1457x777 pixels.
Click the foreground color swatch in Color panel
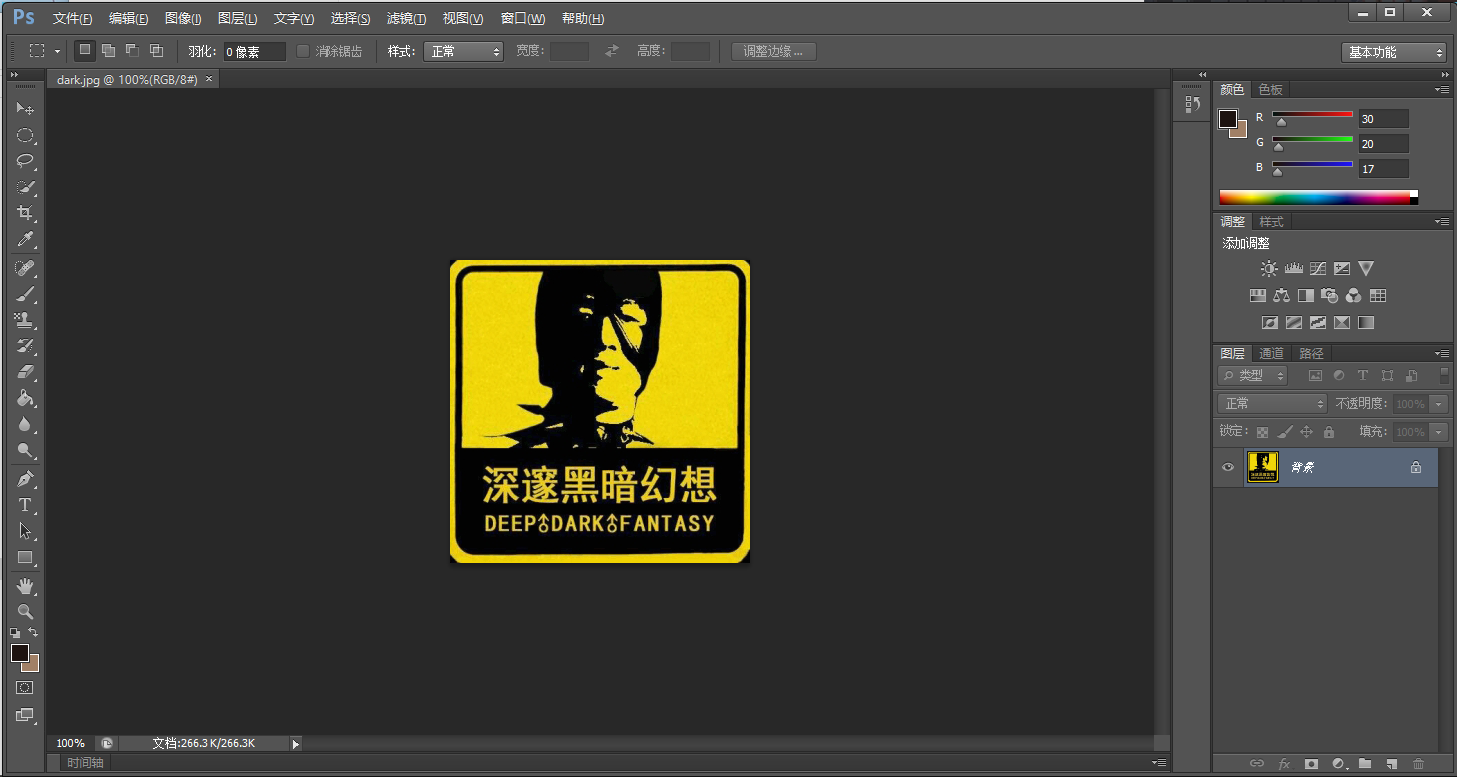coord(1227,119)
